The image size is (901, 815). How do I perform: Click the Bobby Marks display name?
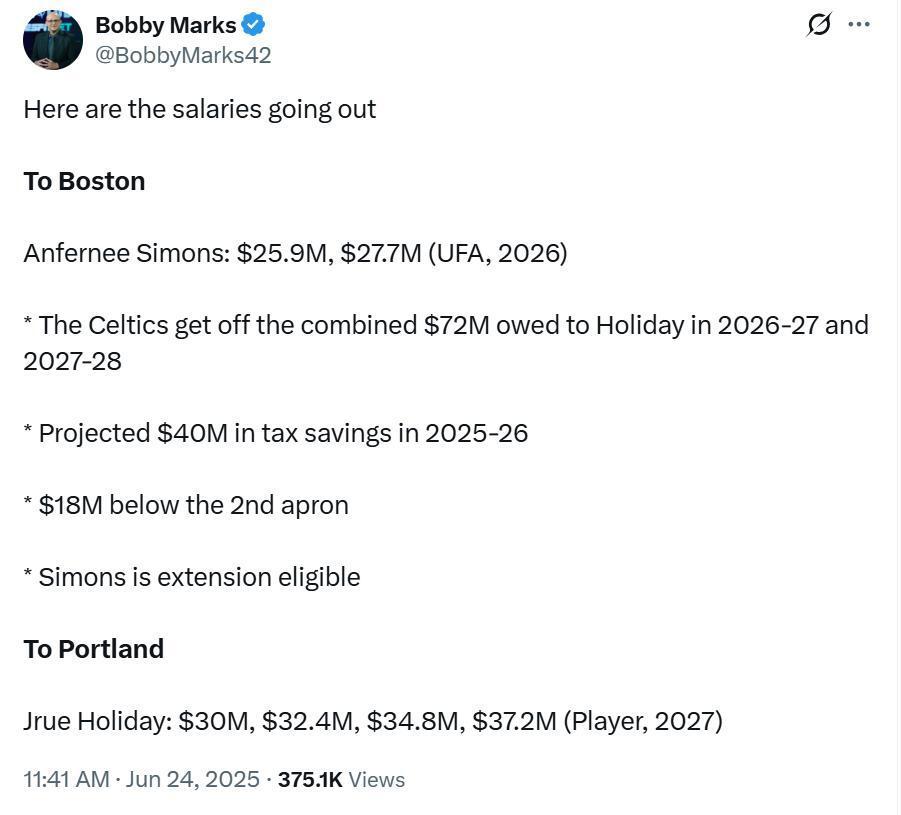(165, 25)
